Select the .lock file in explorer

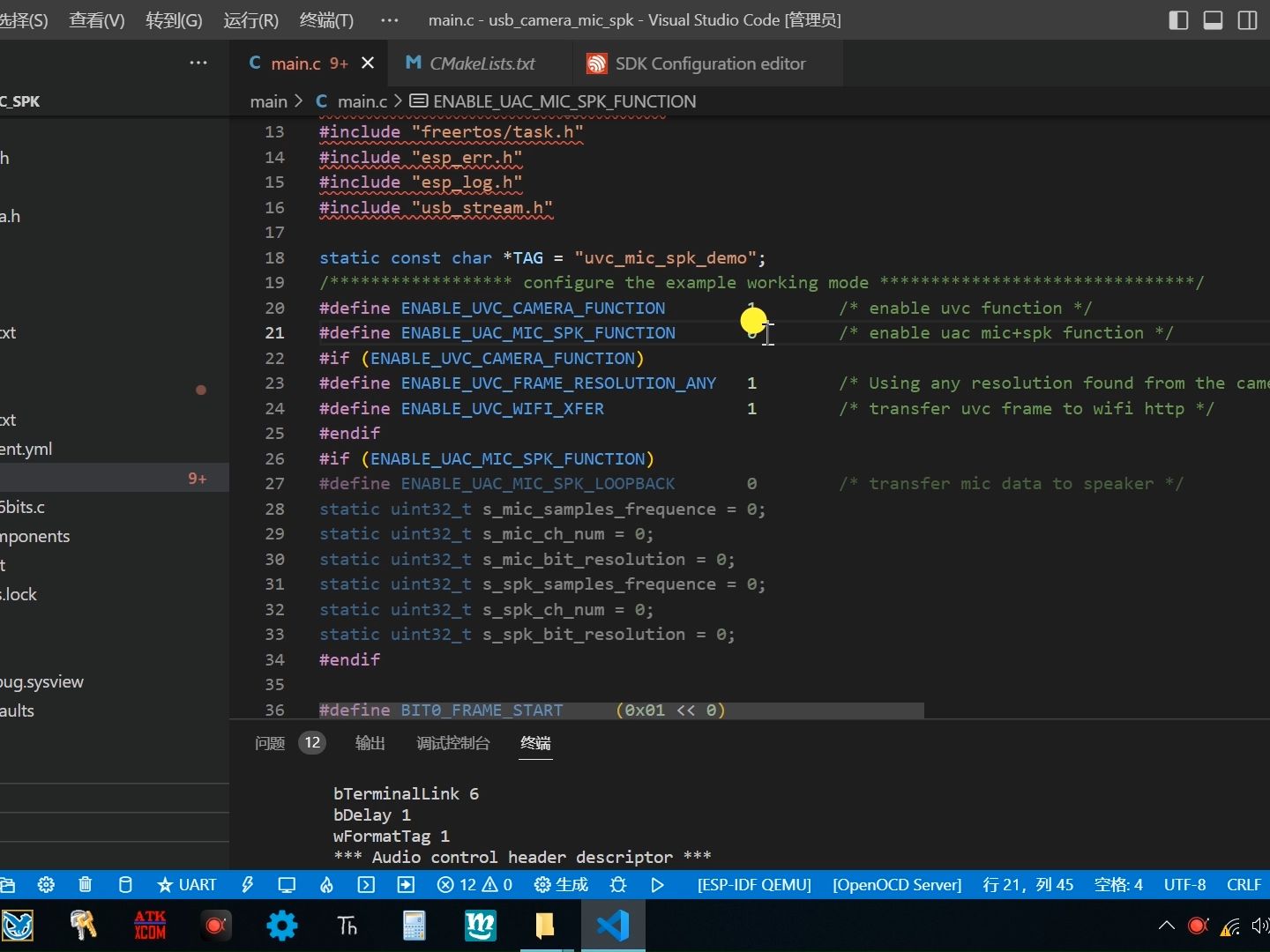[x=115, y=594]
